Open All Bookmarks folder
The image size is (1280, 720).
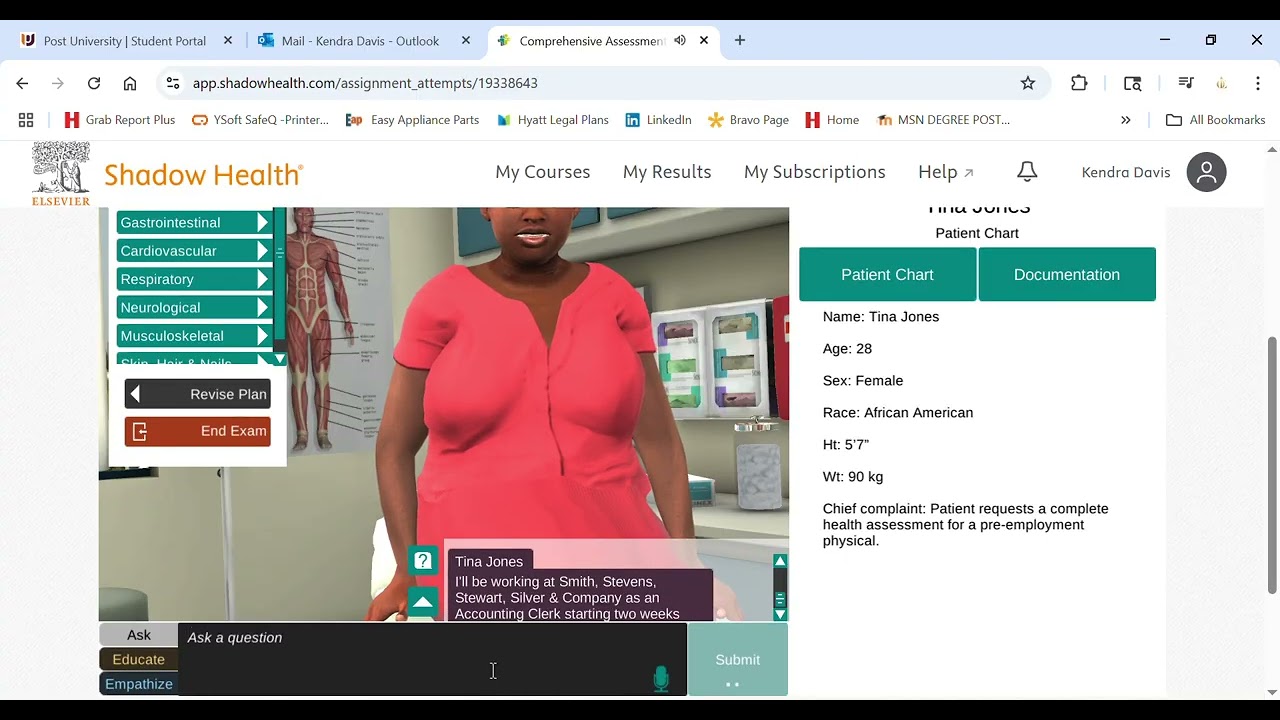point(1216,120)
